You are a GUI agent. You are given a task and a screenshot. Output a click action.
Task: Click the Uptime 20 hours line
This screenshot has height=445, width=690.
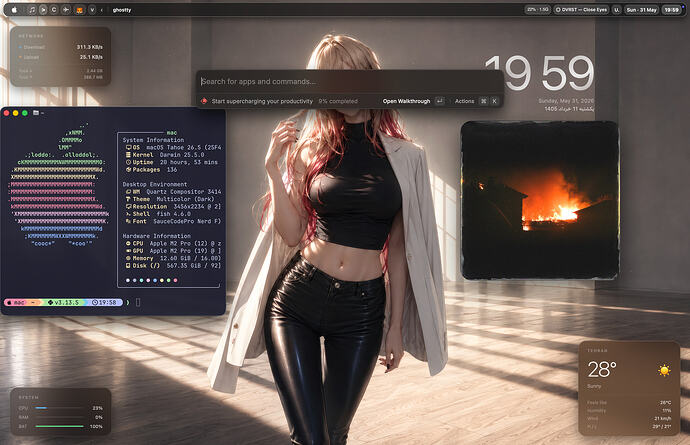[172, 162]
